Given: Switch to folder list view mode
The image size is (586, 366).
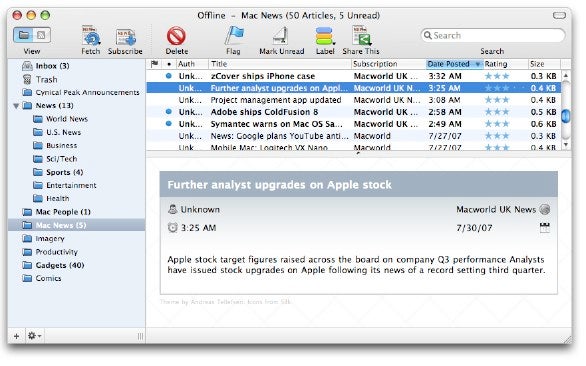Looking at the screenshot, I should point(24,35).
